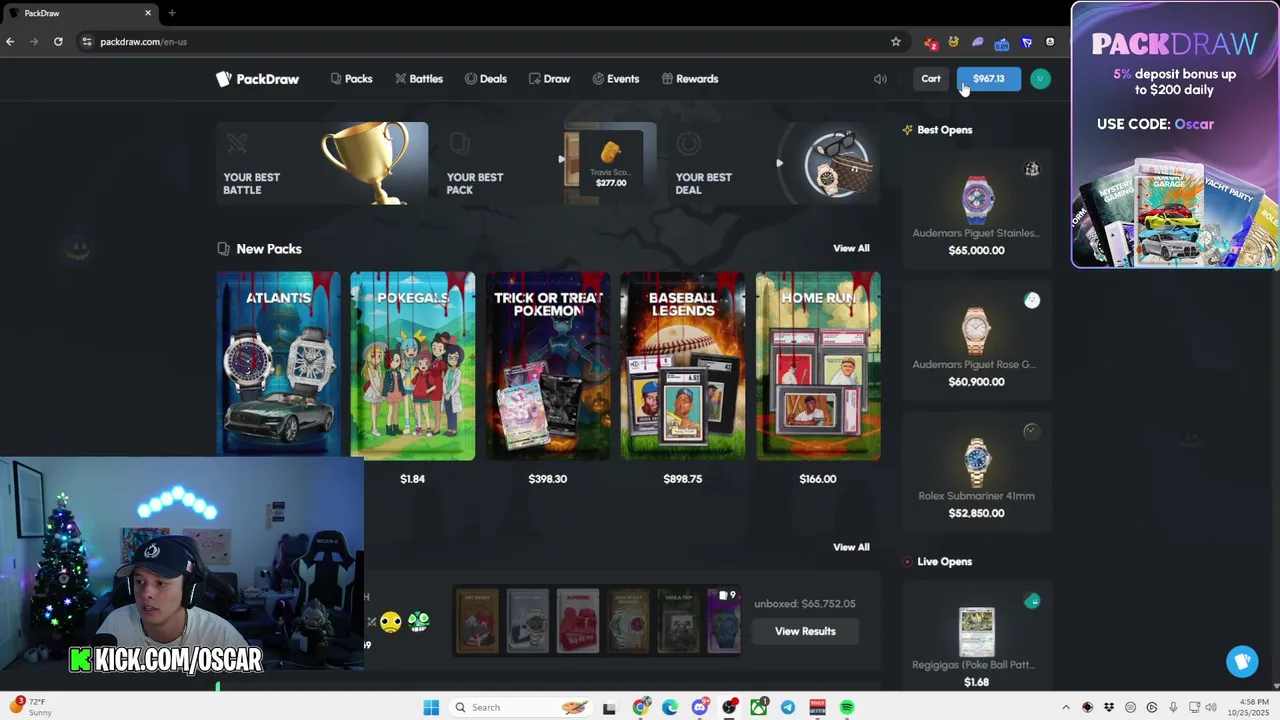Expand hidden system tray icons chevron
This screenshot has height=720, width=1280.
pos(1066,708)
